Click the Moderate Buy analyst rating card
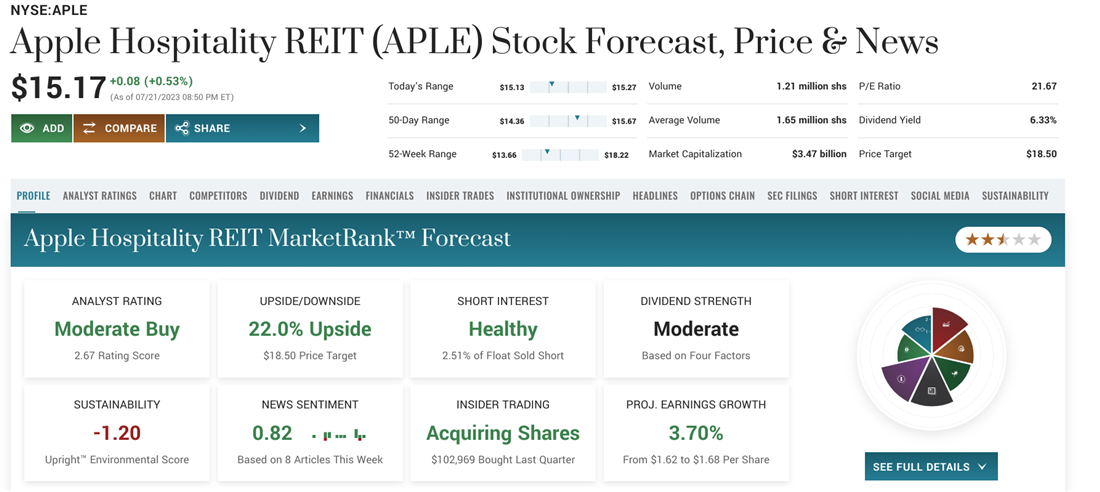The width and height of the screenshot is (1100, 492). click(x=117, y=328)
